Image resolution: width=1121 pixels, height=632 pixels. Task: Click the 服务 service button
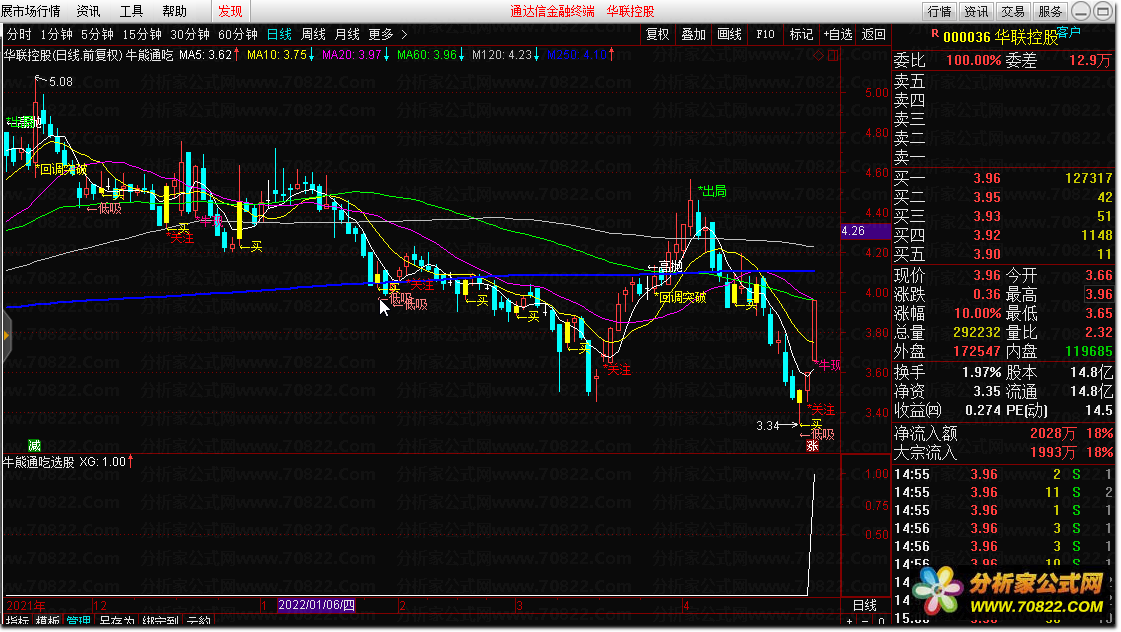tap(1050, 11)
